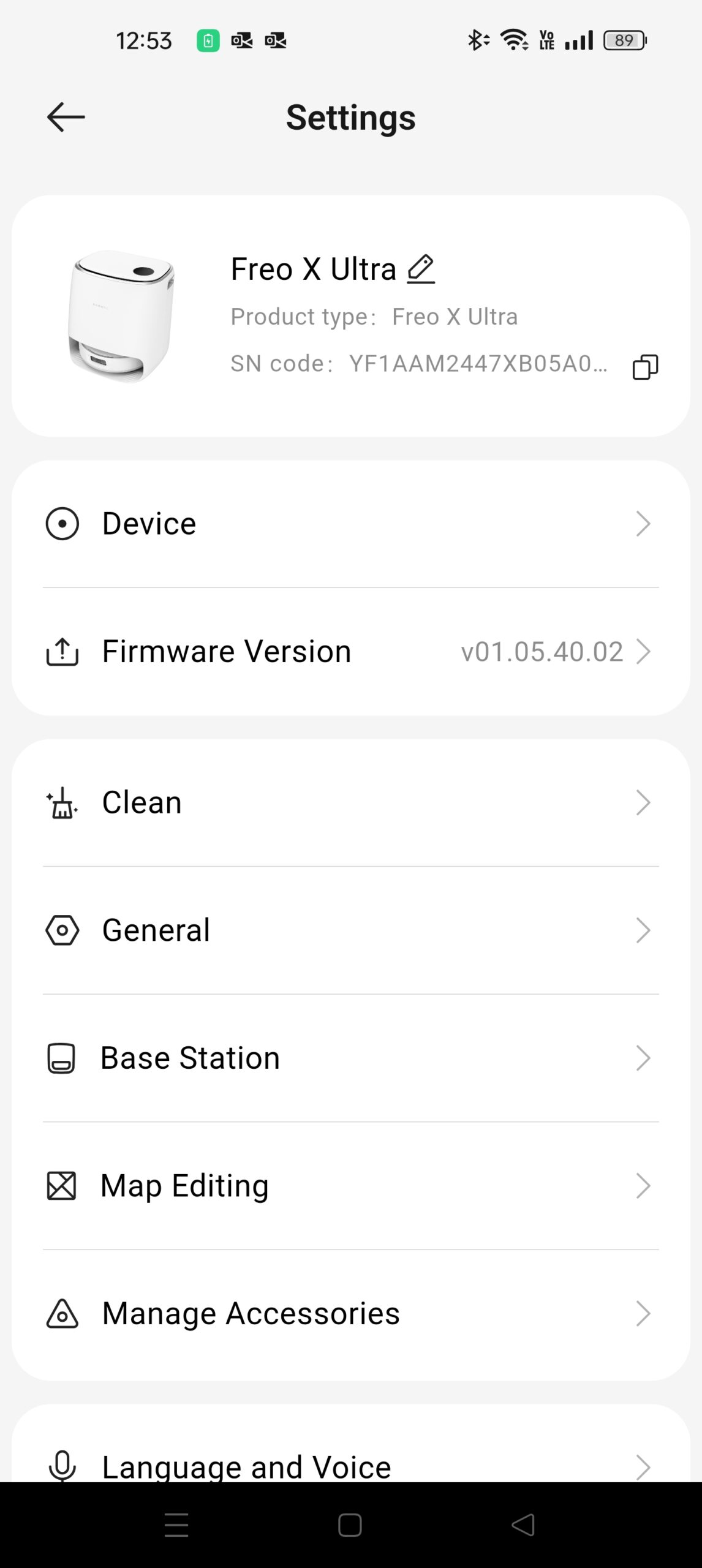Image resolution: width=702 pixels, height=1568 pixels.
Task: Tap the General hexagon gear icon
Action: point(62,930)
